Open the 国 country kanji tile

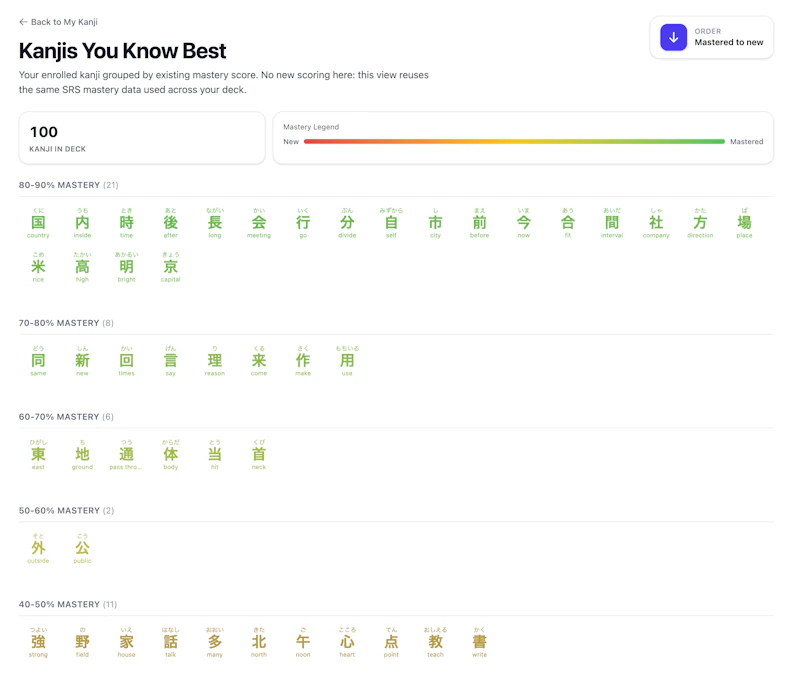[38, 223]
